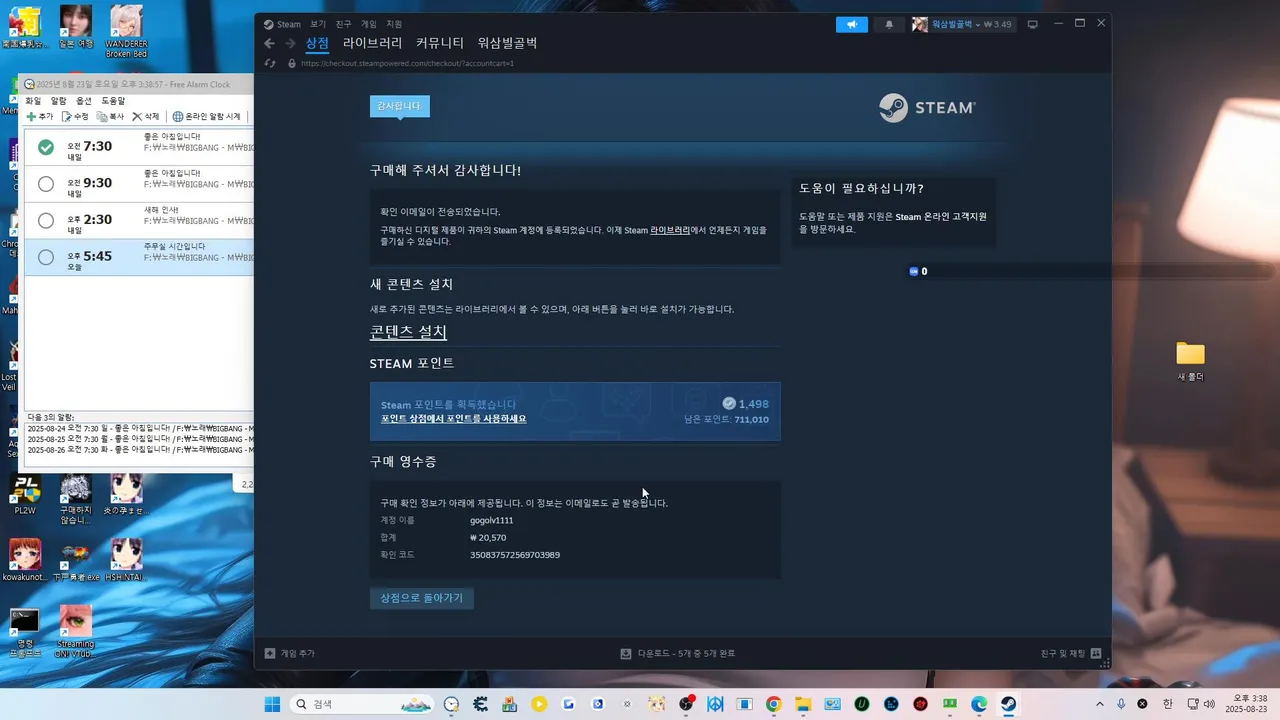Click upcoming alarm 2025-08-25 entry
This screenshot has height=720, width=1280.
coord(139,439)
